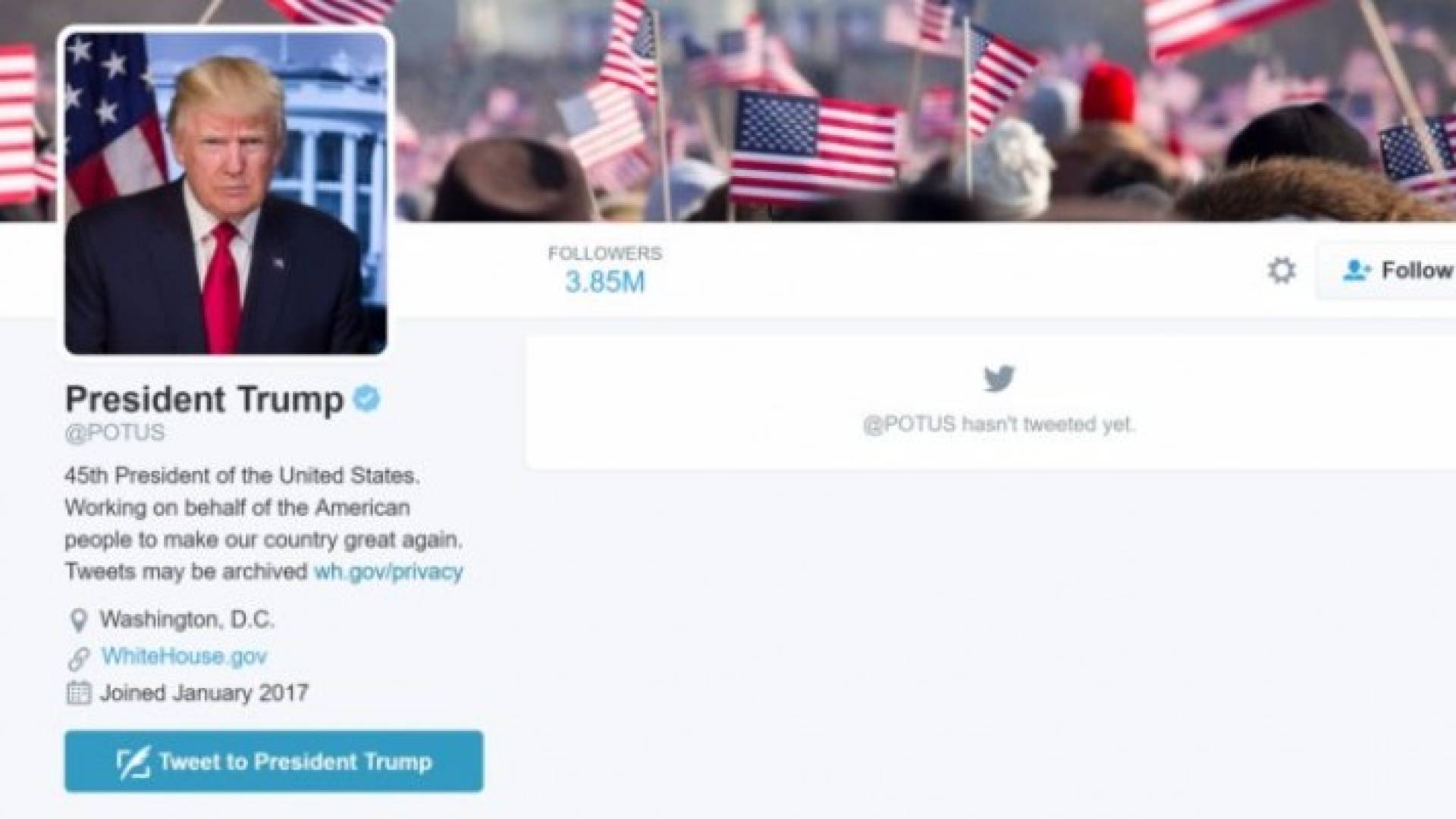This screenshot has width=1456, height=819.
Task: Click the Washington, D.C. location text
Action: [x=187, y=620]
